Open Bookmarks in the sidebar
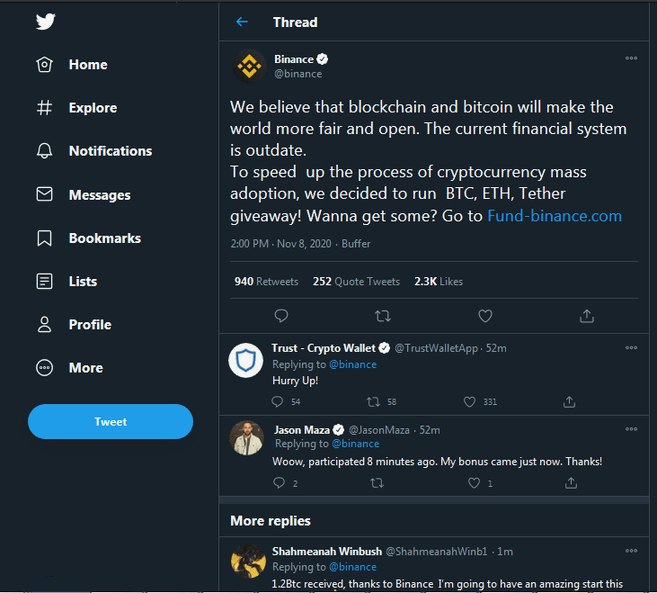Image resolution: width=657 pixels, height=593 pixels. pos(104,238)
